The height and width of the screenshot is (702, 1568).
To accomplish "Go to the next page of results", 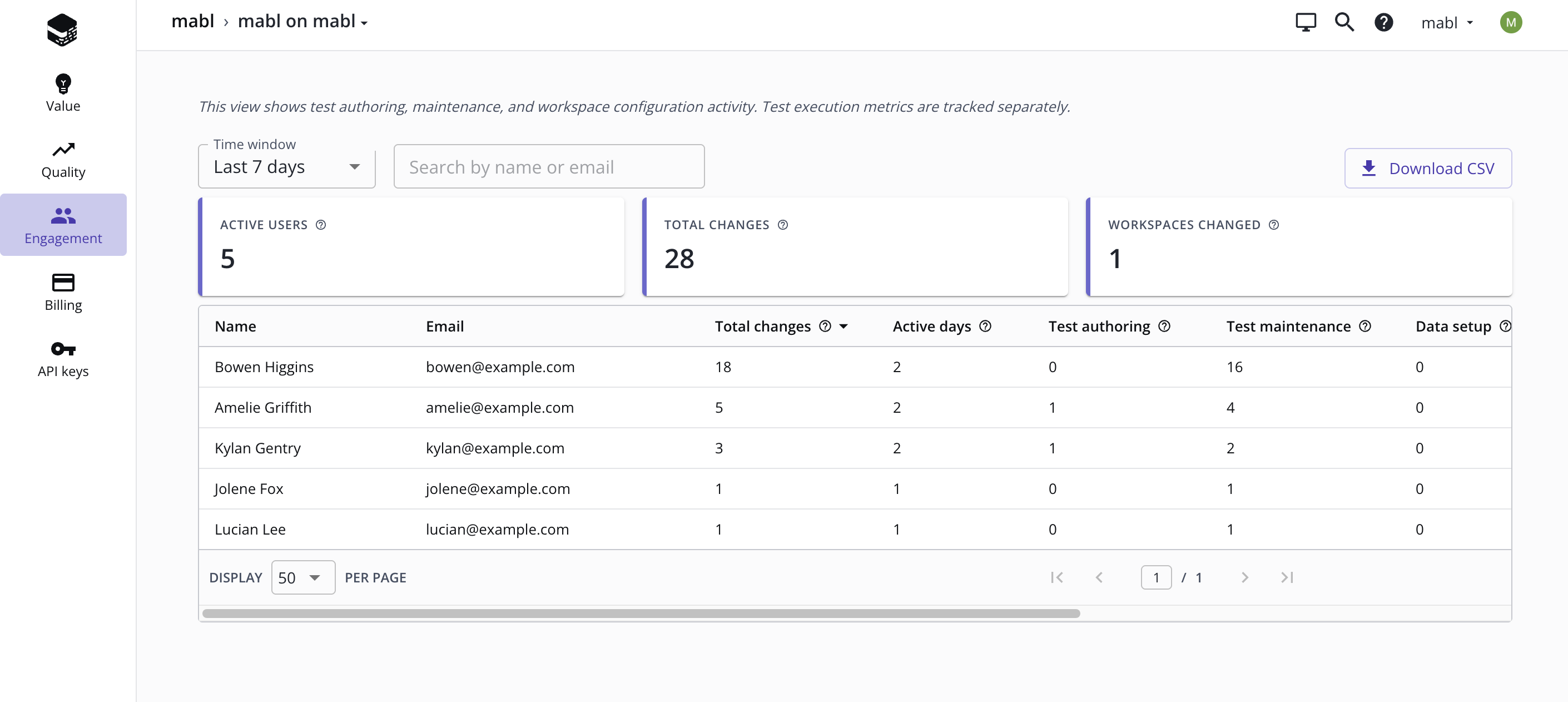I will click(x=1244, y=577).
